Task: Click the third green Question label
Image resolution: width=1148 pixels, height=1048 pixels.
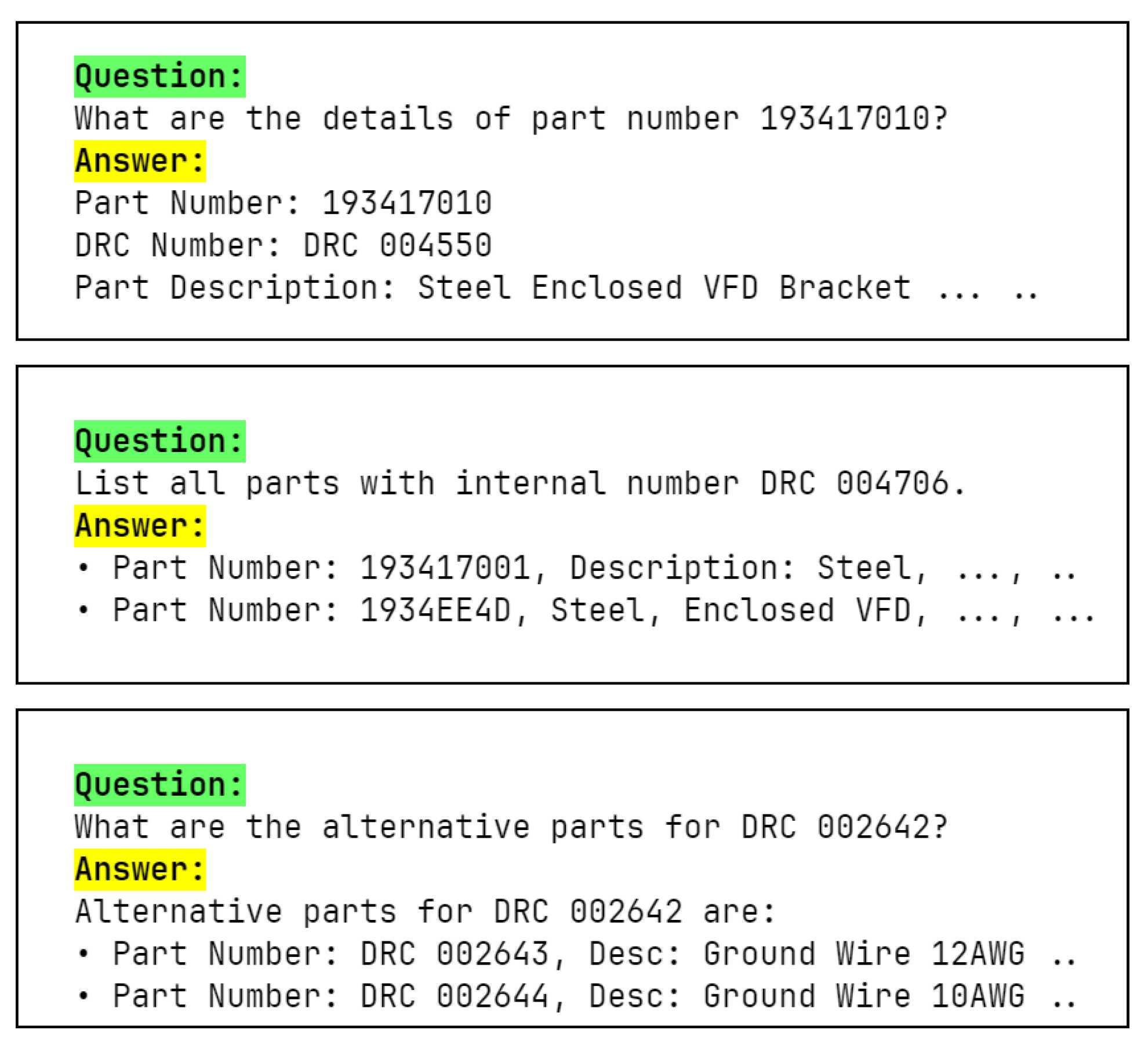Action: click(159, 785)
